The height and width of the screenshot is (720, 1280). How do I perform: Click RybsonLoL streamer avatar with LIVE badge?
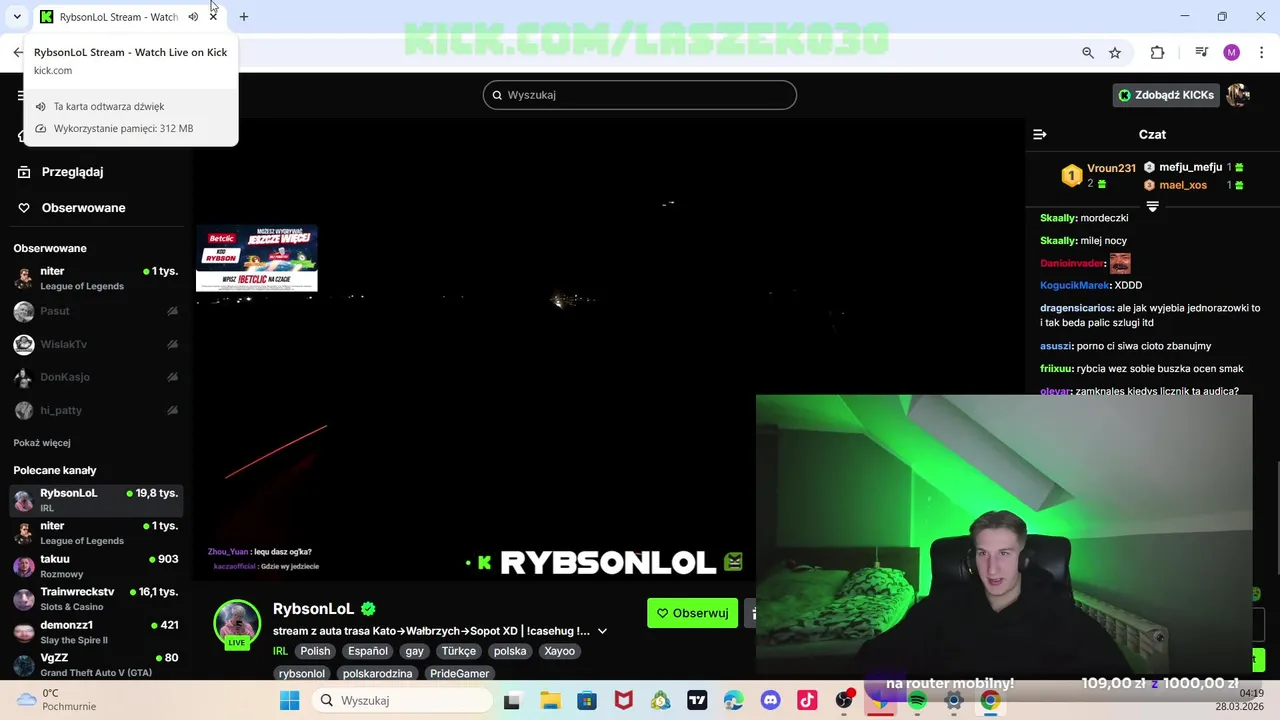[x=237, y=624]
